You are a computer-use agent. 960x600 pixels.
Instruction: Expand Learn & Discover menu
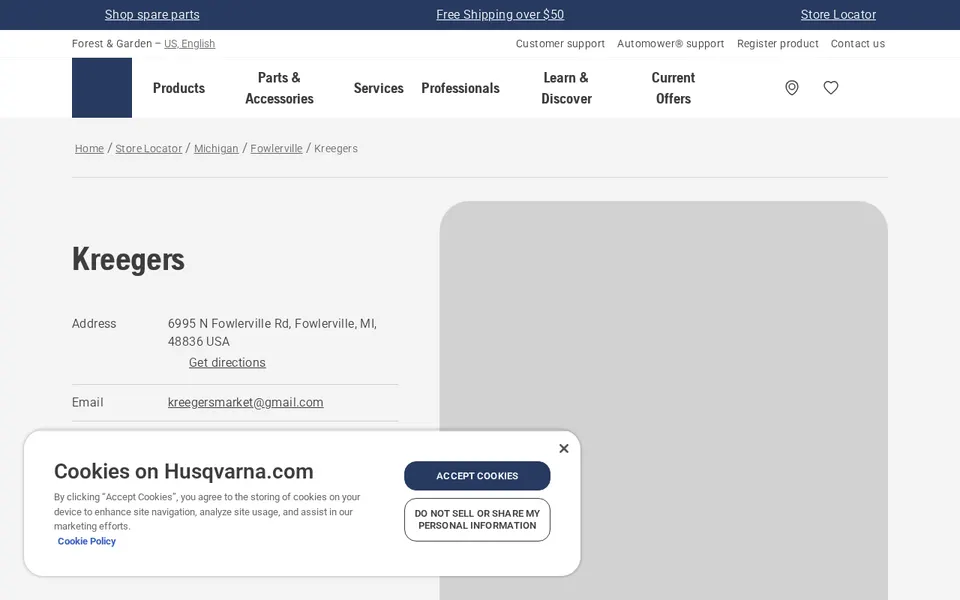tap(566, 88)
